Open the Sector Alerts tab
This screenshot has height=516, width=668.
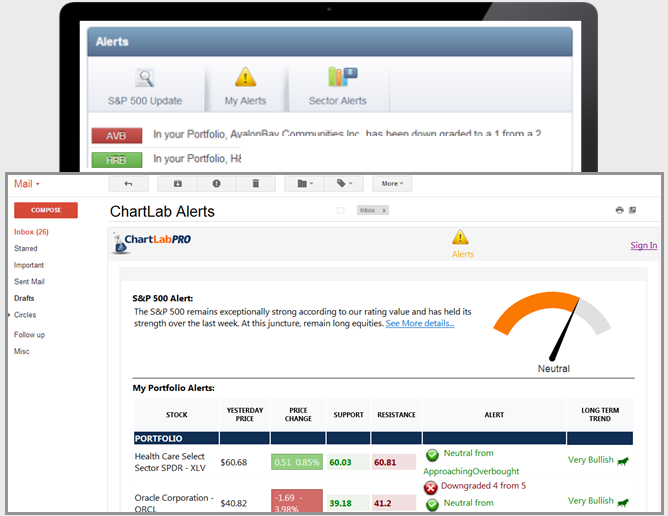338,86
